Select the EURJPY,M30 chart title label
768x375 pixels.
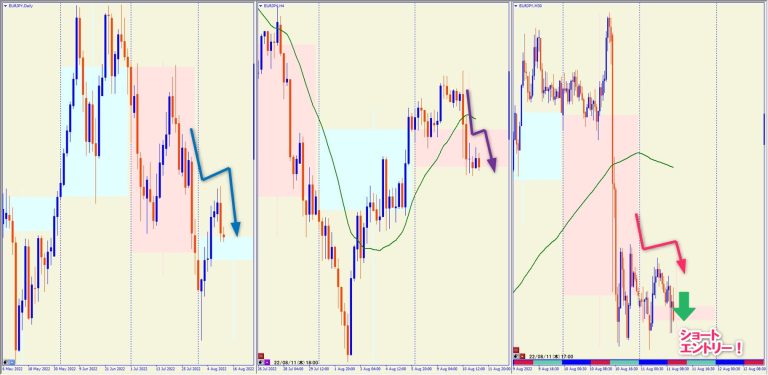click(529, 7)
